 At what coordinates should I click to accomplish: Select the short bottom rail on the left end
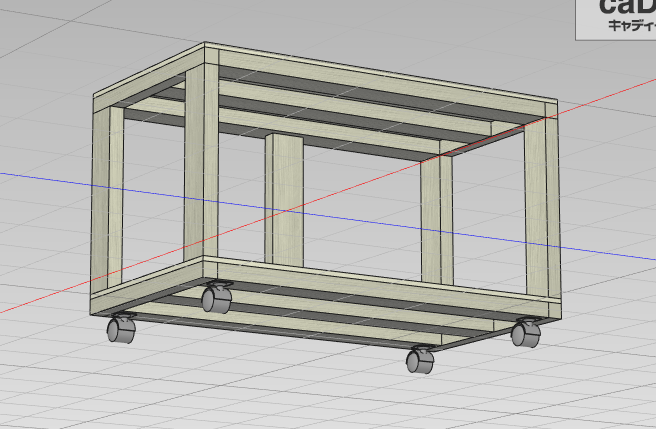click(147, 286)
